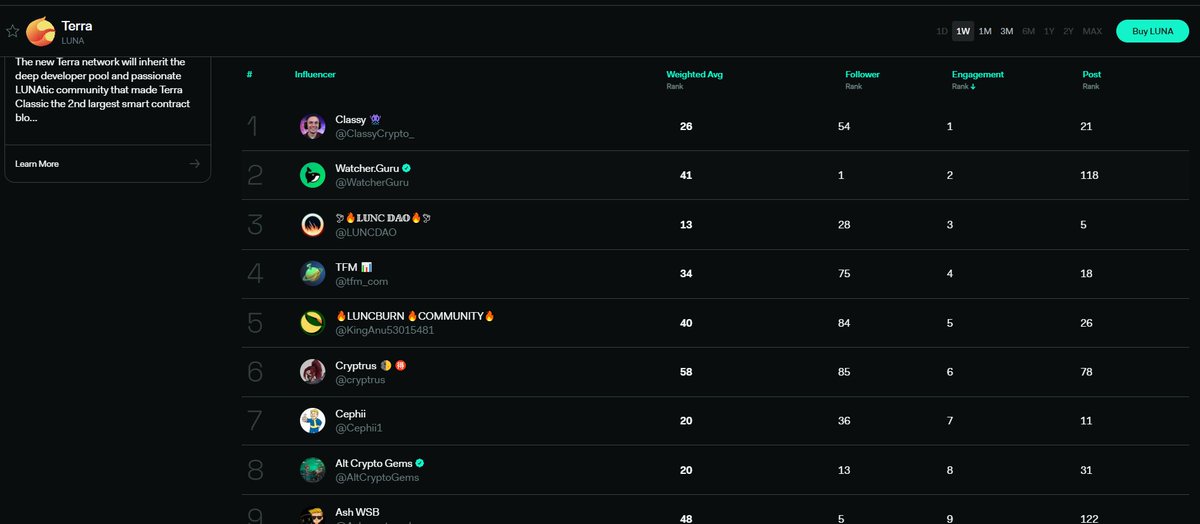This screenshot has width=1200, height=524.
Task: Click the # rank column header
Action: [249, 75]
